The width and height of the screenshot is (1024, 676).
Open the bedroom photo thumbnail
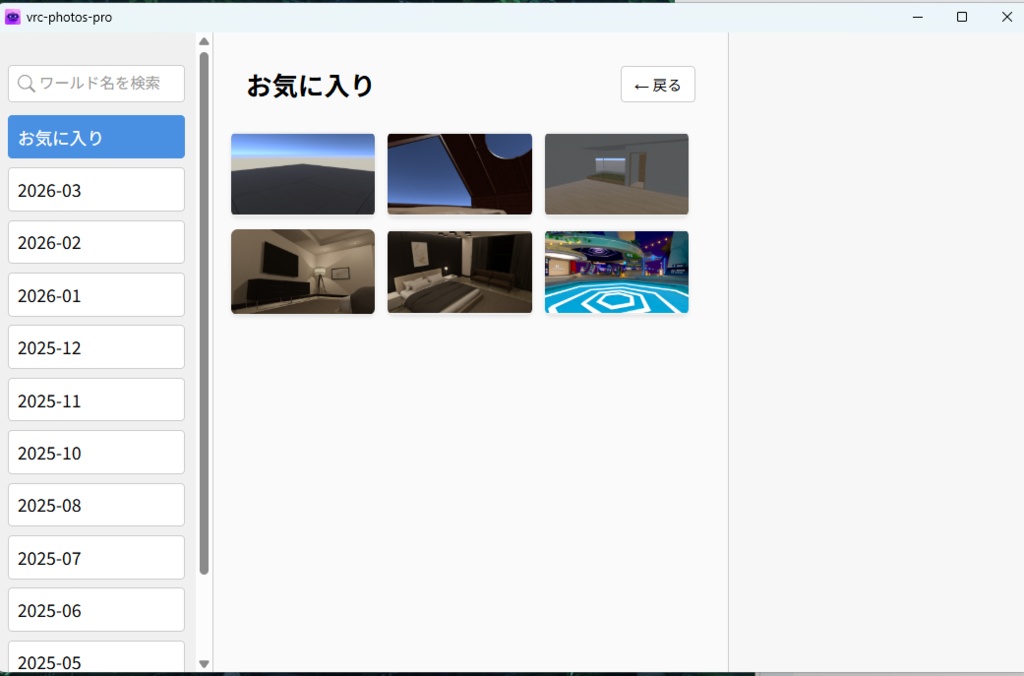(x=459, y=271)
